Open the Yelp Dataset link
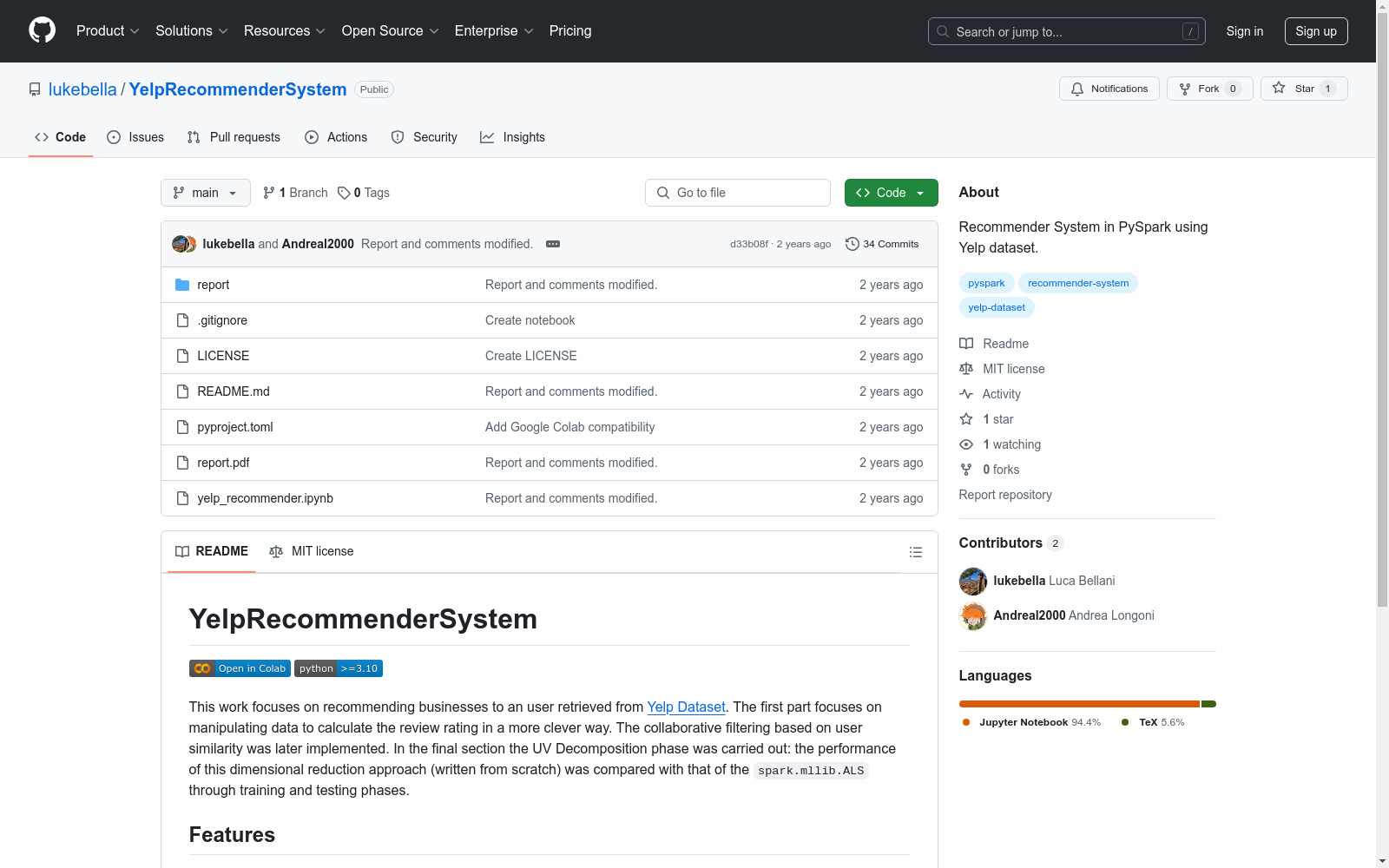 [686, 707]
